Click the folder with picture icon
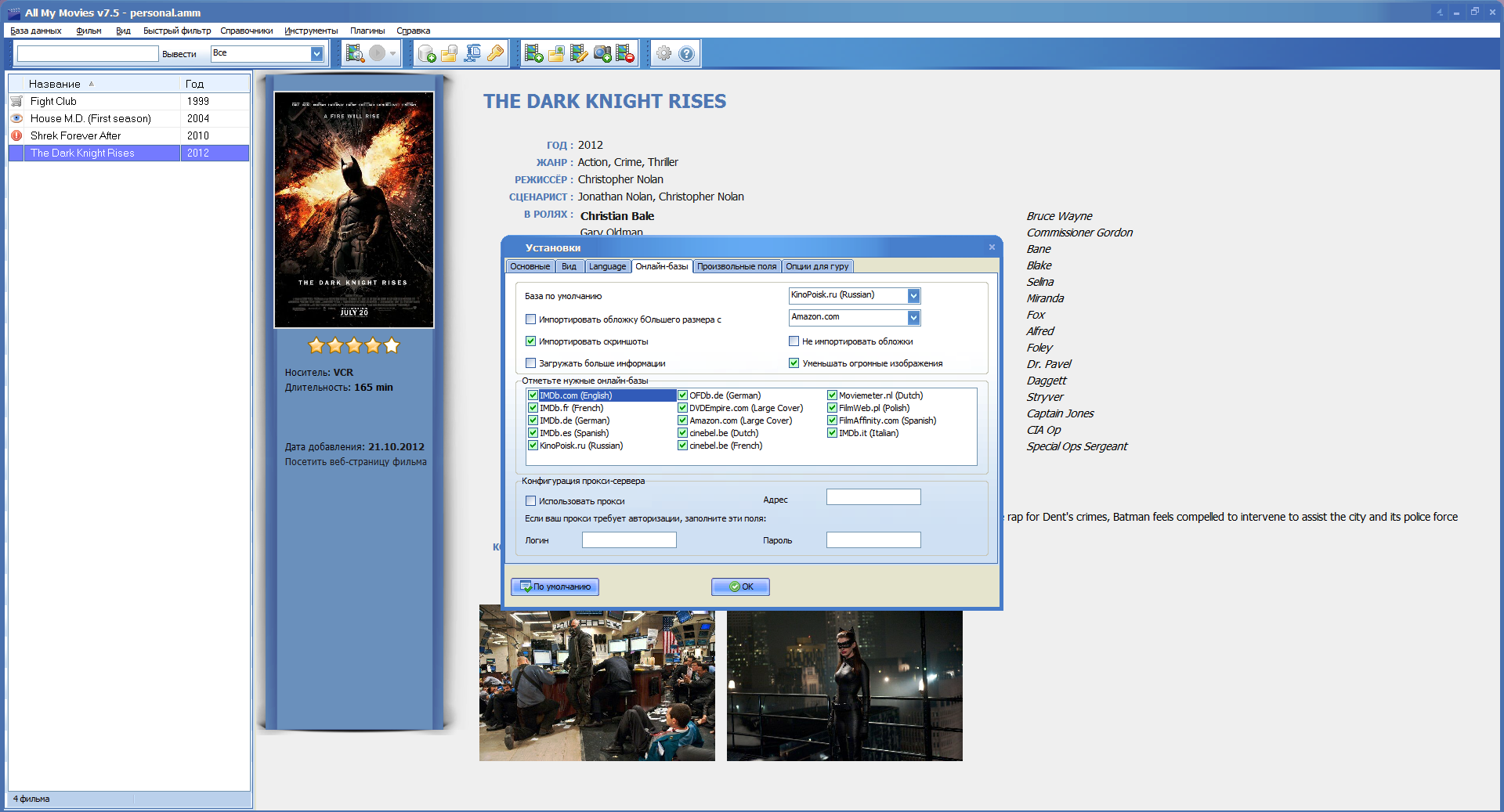The width and height of the screenshot is (1504, 812). 557,53
